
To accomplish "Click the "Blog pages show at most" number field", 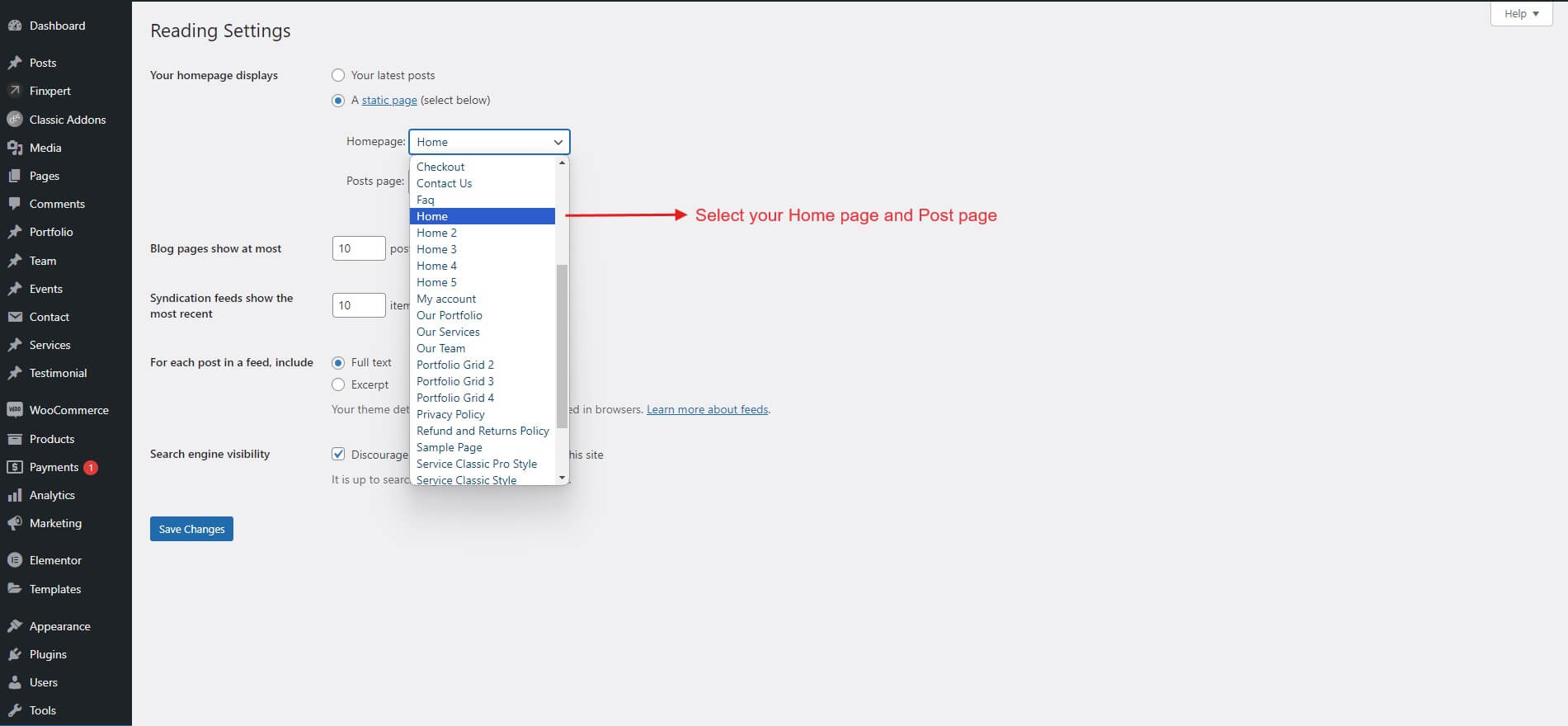I will coord(358,248).
